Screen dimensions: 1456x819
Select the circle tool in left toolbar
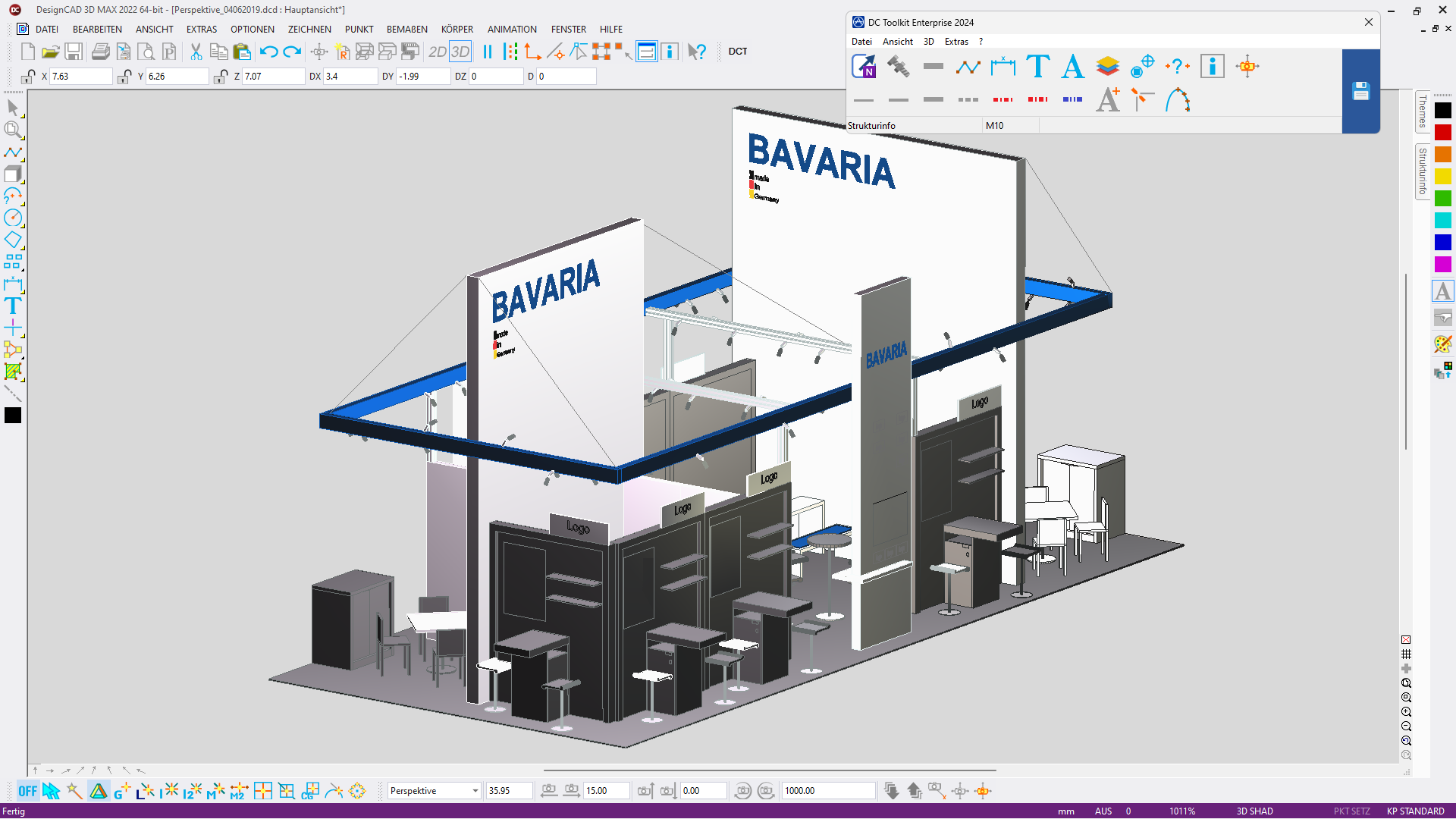(x=13, y=218)
